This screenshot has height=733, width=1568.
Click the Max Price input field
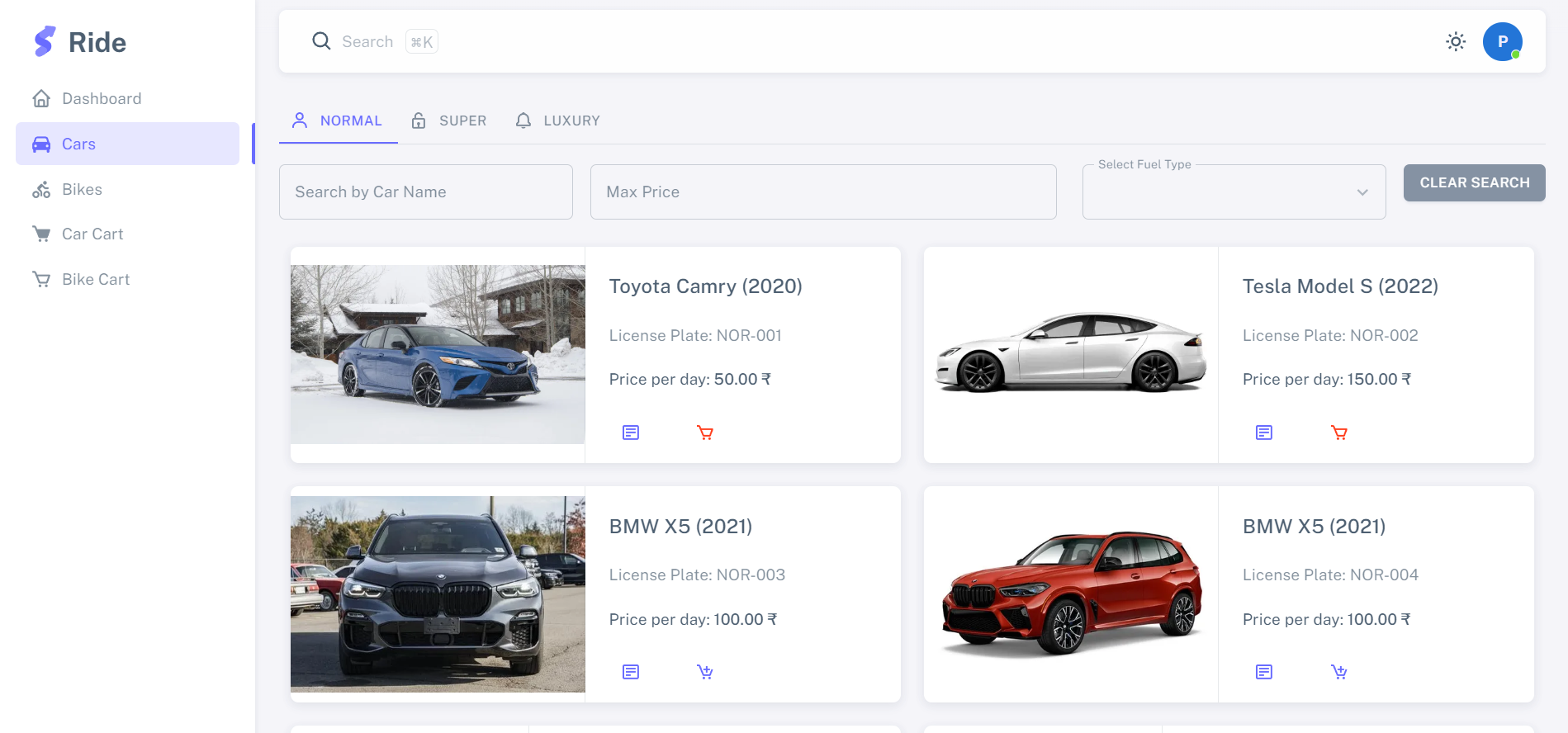click(x=822, y=192)
